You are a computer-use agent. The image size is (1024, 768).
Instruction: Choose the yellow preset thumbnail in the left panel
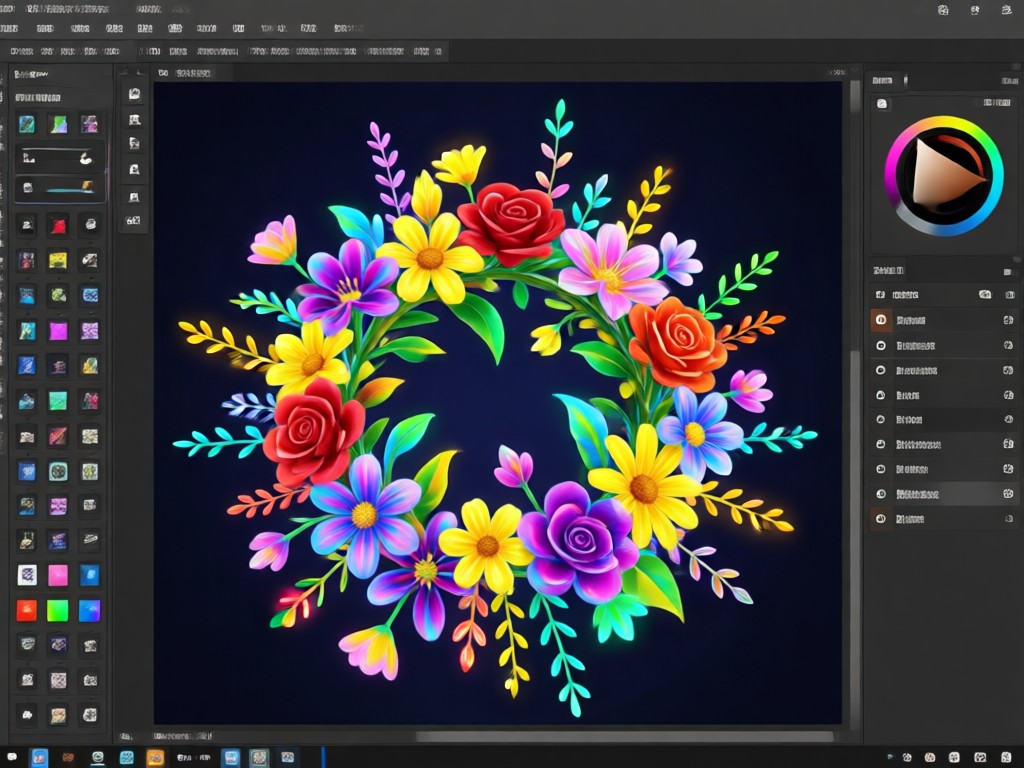click(57, 261)
